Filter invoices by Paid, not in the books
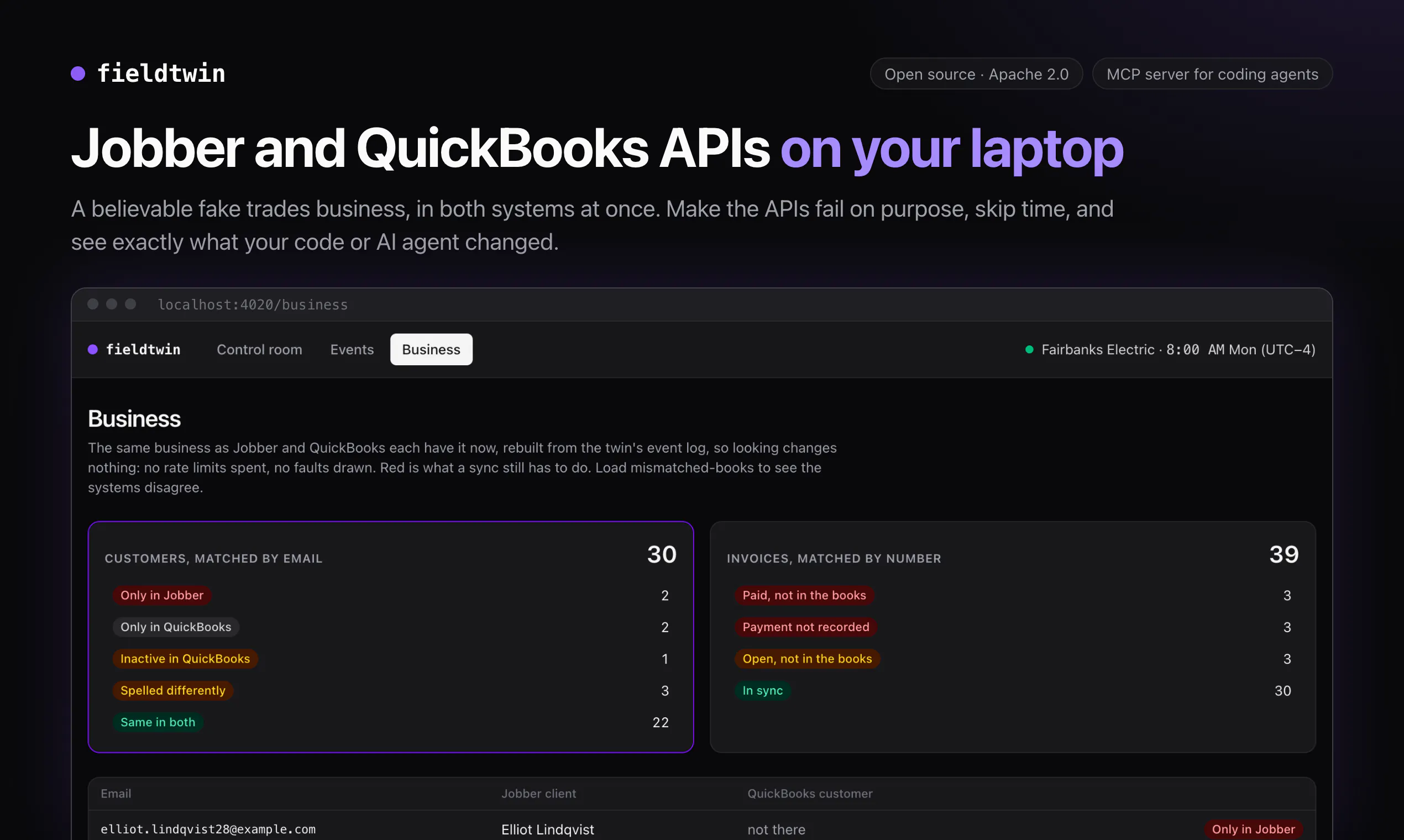The width and height of the screenshot is (1404, 840). tap(804, 595)
